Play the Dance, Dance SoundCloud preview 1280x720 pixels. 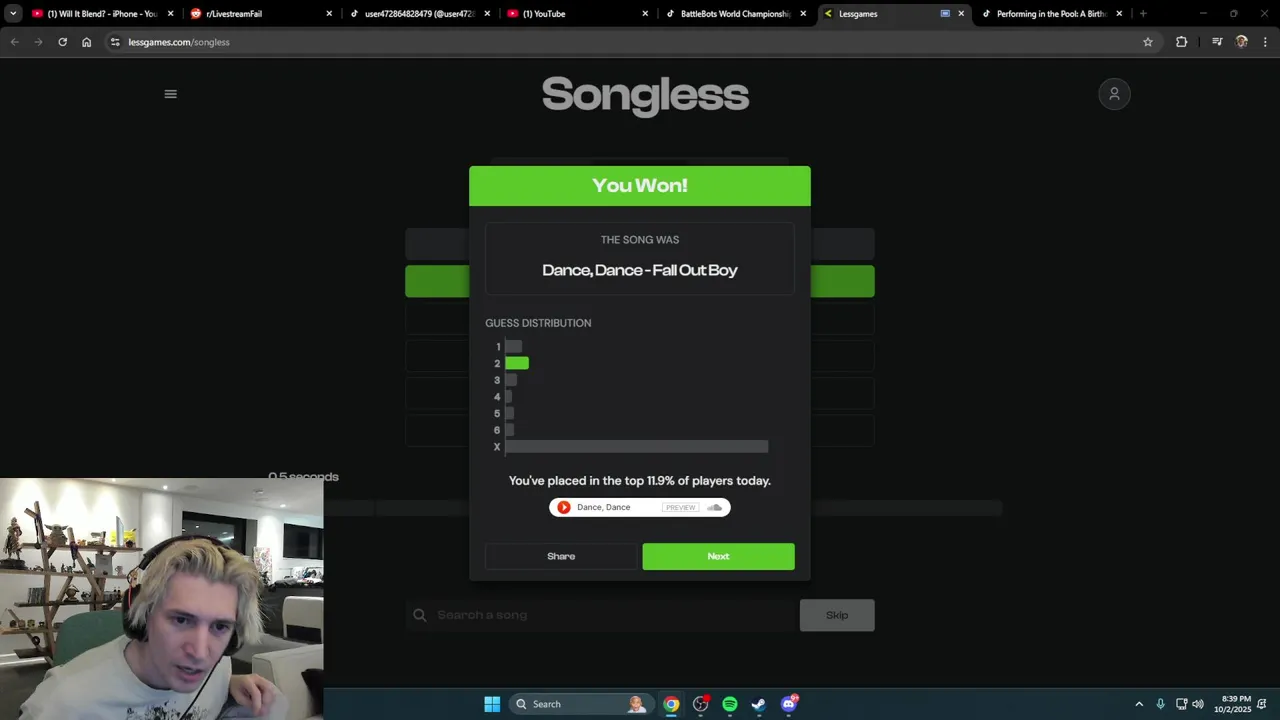(564, 507)
